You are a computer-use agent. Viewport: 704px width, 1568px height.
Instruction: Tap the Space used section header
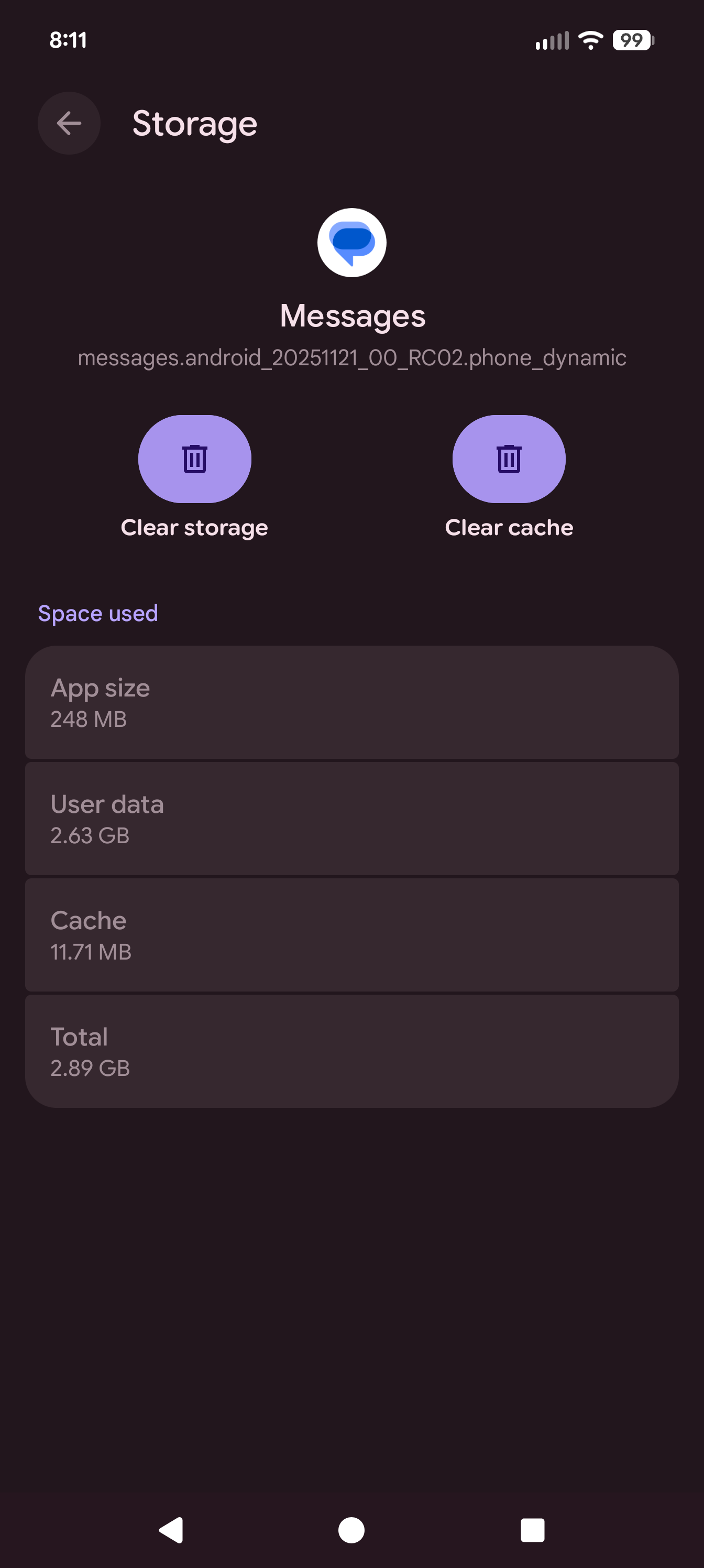pyautogui.click(x=98, y=613)
